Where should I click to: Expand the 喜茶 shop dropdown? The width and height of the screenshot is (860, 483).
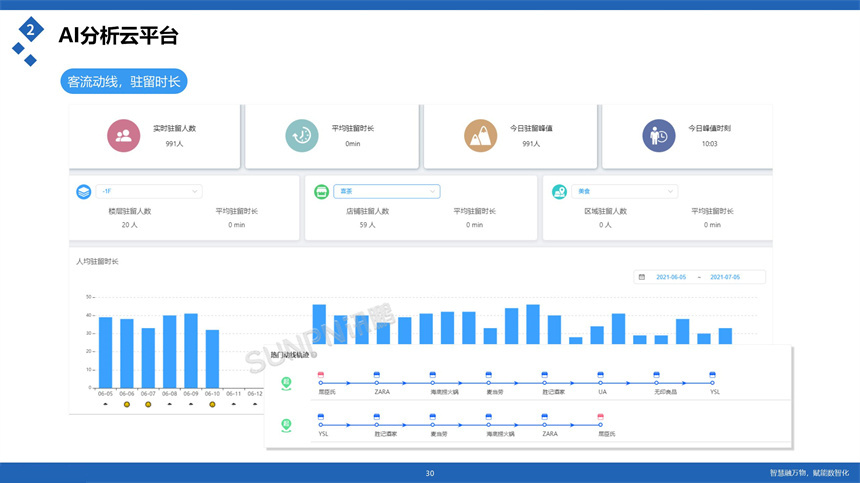point(387,191)
